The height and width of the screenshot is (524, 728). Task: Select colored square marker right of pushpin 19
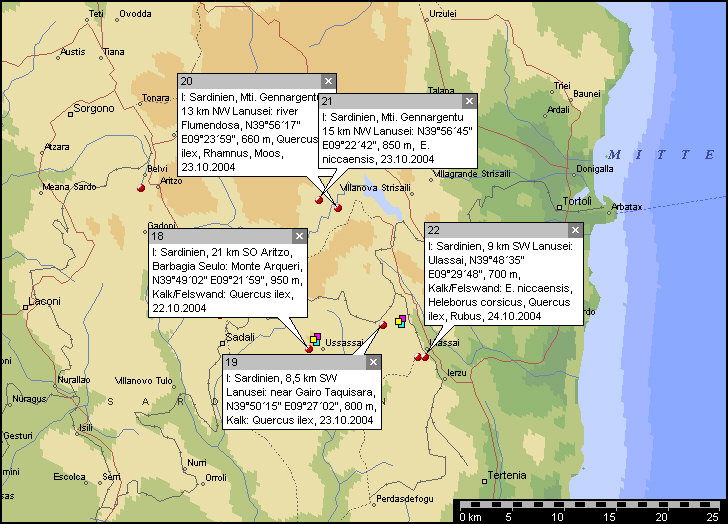tap(400, 321)
